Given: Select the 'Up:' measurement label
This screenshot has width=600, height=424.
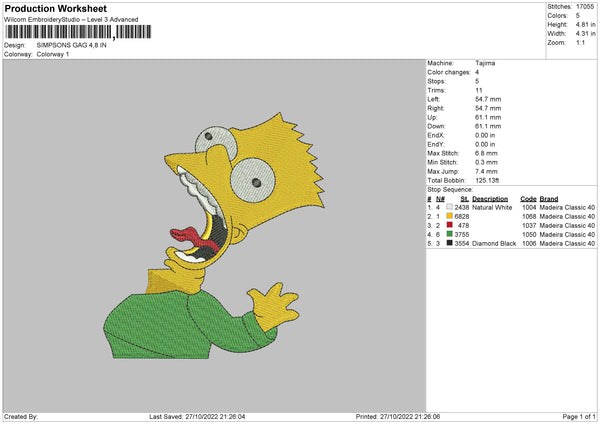Looking at the screenshot, I should point(432,117).
